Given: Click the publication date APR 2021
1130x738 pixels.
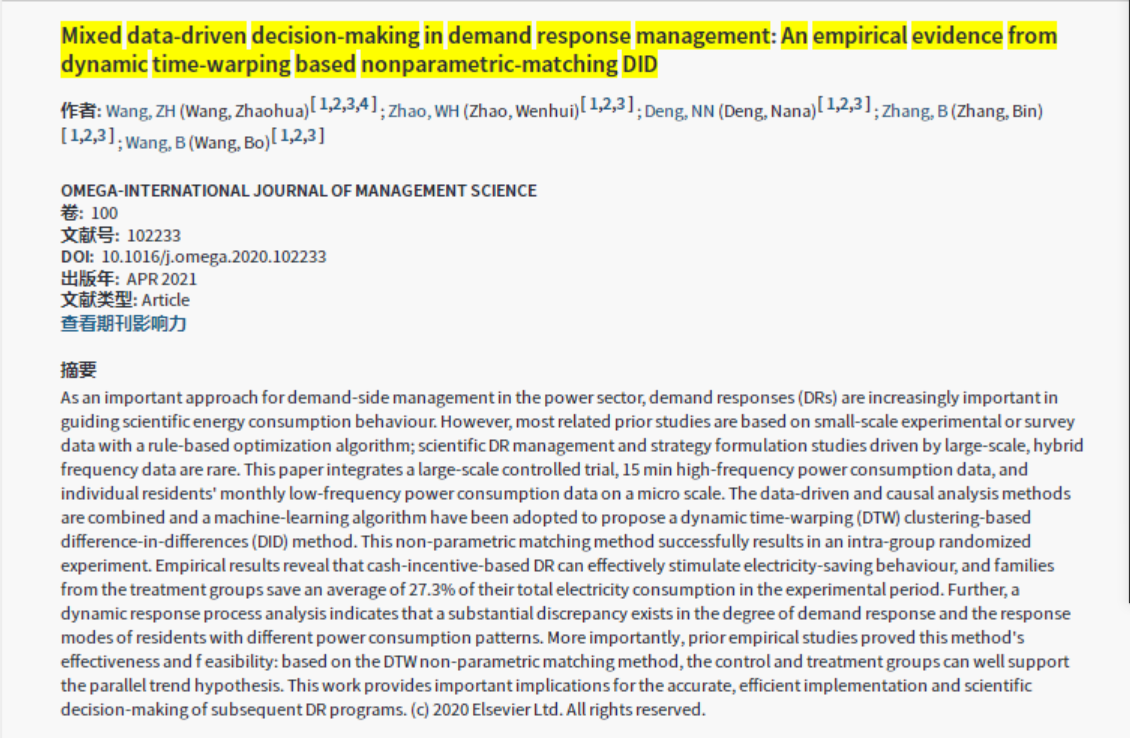Looking at the screenshot, I should [x=161, y=279].
